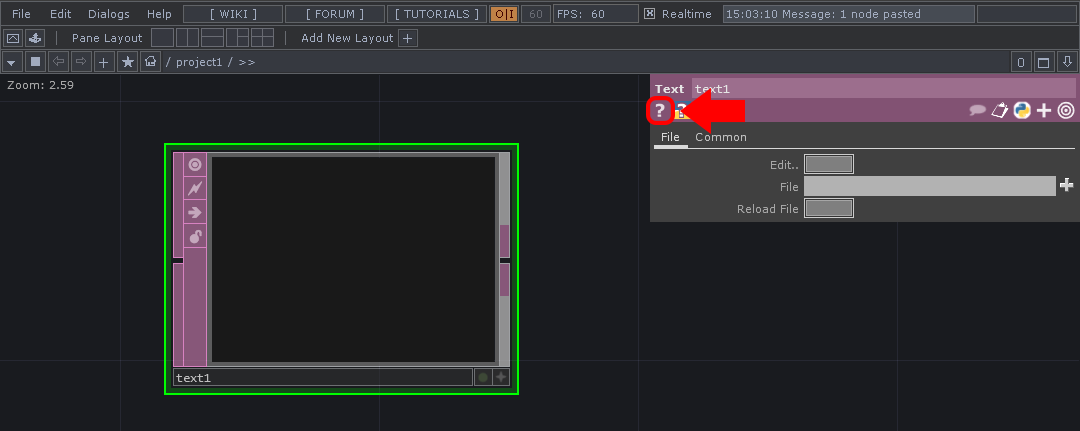Open the Dialogs menu
Image resolution: width=1080 pixels, height=431 pixels.
(108, 14)
